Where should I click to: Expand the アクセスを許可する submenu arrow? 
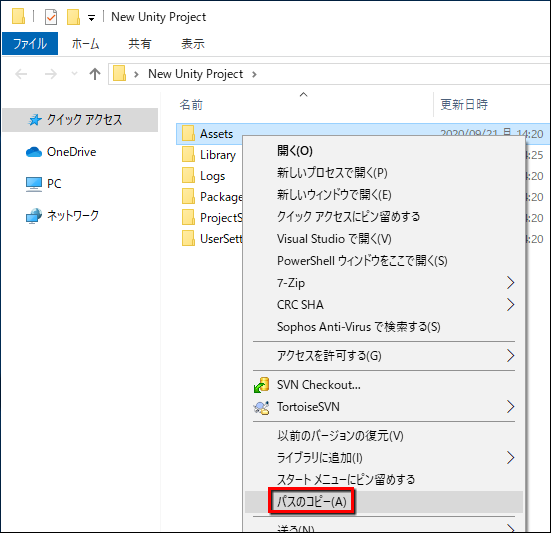click(511, 356)
